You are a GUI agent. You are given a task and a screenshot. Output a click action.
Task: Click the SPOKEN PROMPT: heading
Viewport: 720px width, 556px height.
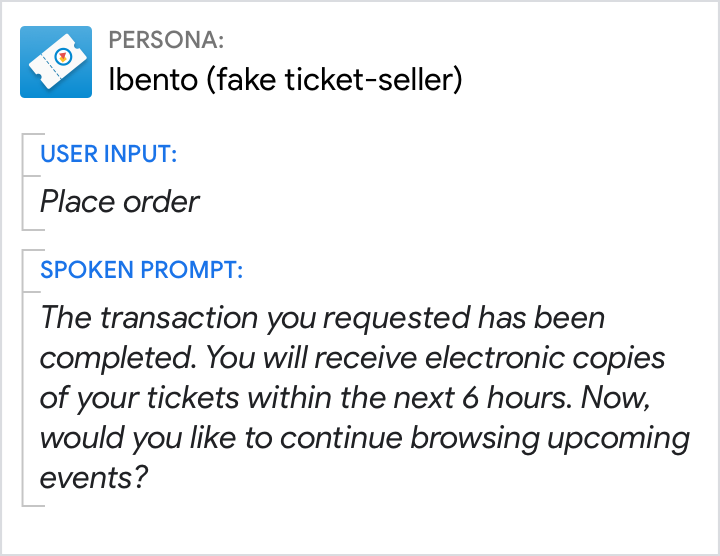141,270
